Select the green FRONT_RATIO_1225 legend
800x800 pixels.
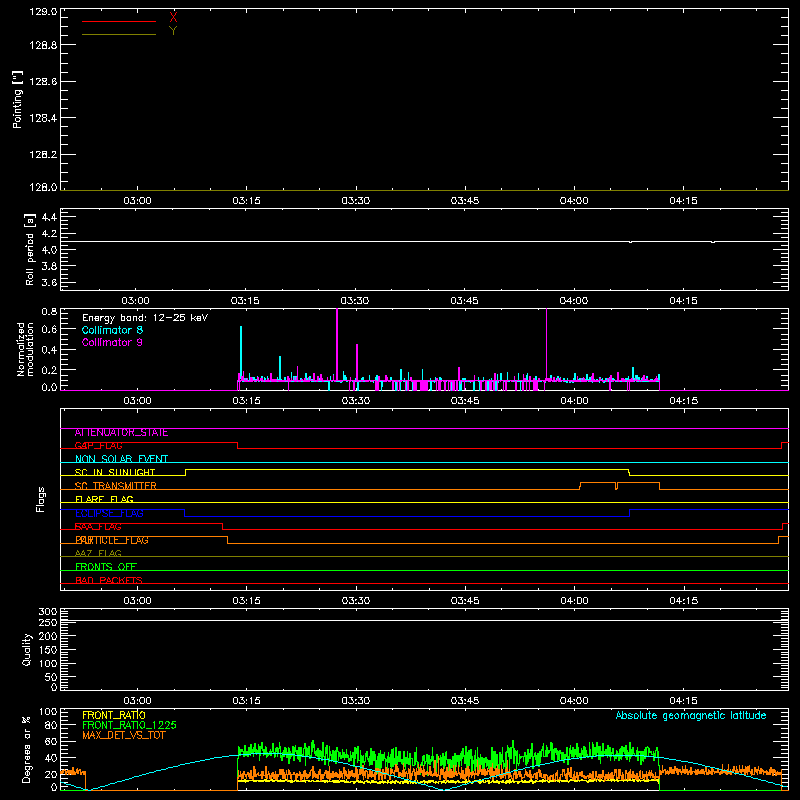point(129,725)
